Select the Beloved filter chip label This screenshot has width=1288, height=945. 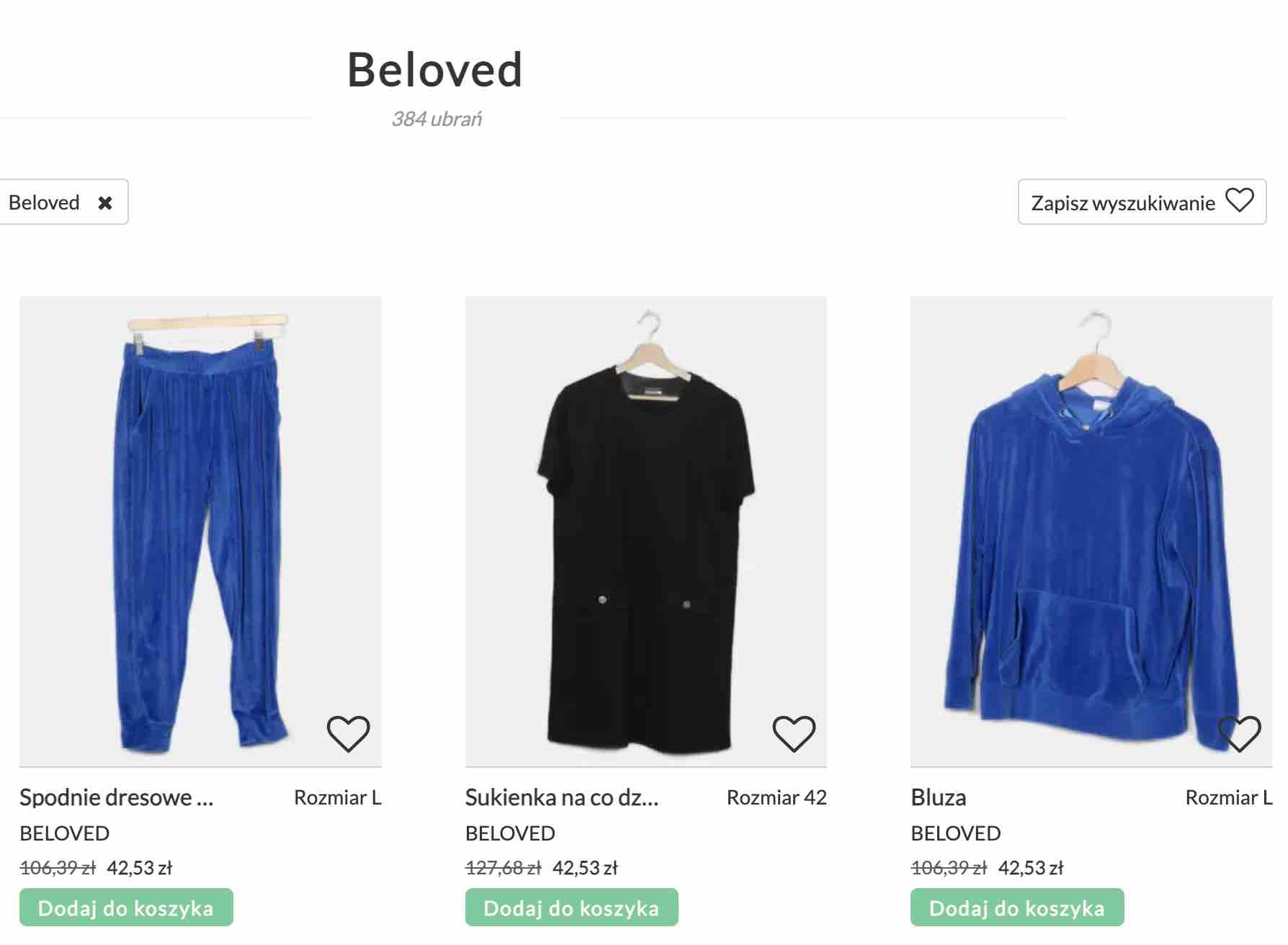point(44,202)
